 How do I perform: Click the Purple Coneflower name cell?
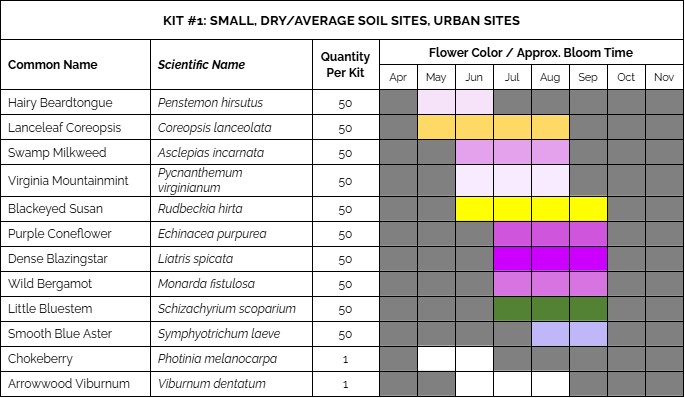click(76, 234)
